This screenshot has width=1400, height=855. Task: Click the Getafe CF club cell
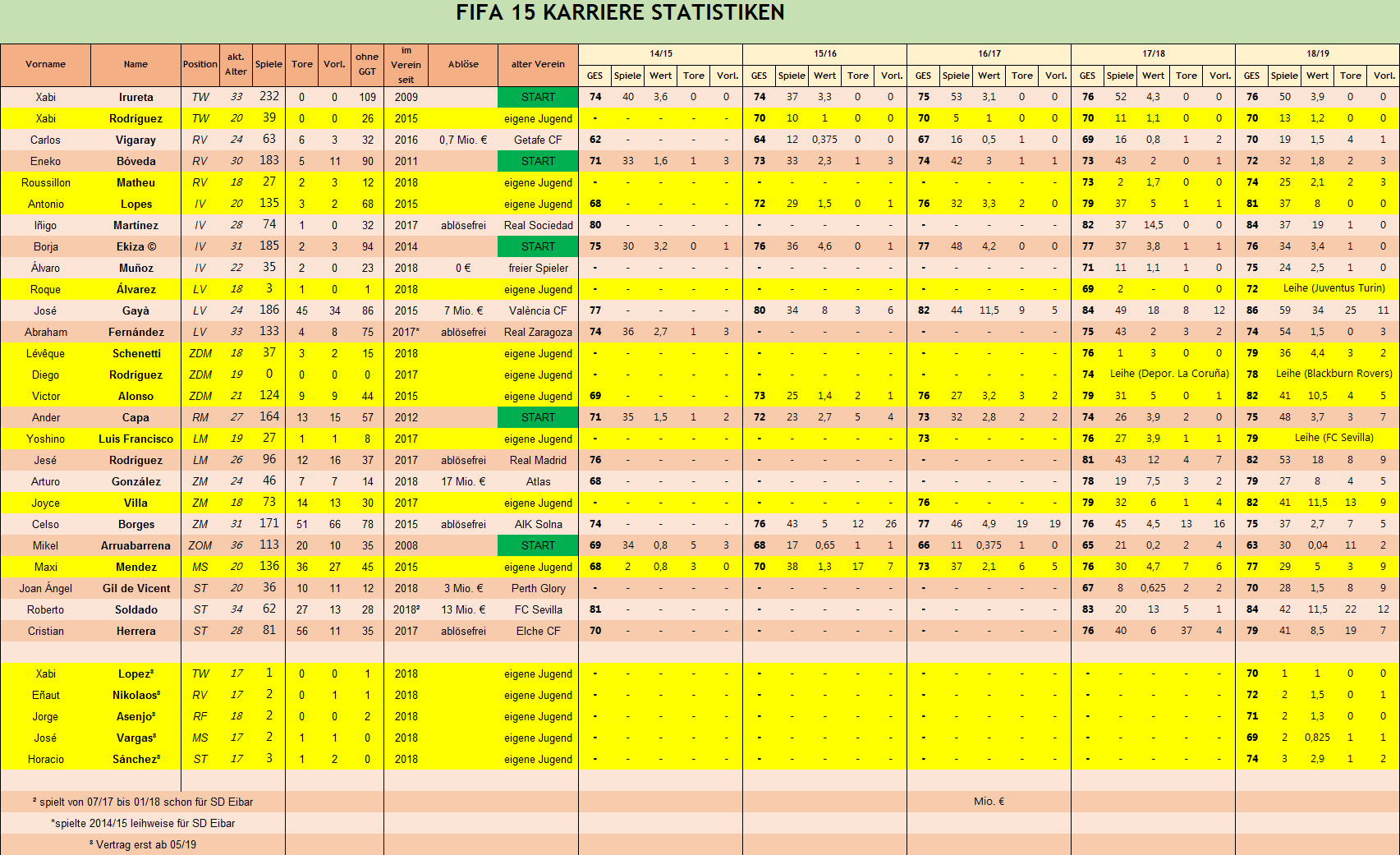click(538, 140)
